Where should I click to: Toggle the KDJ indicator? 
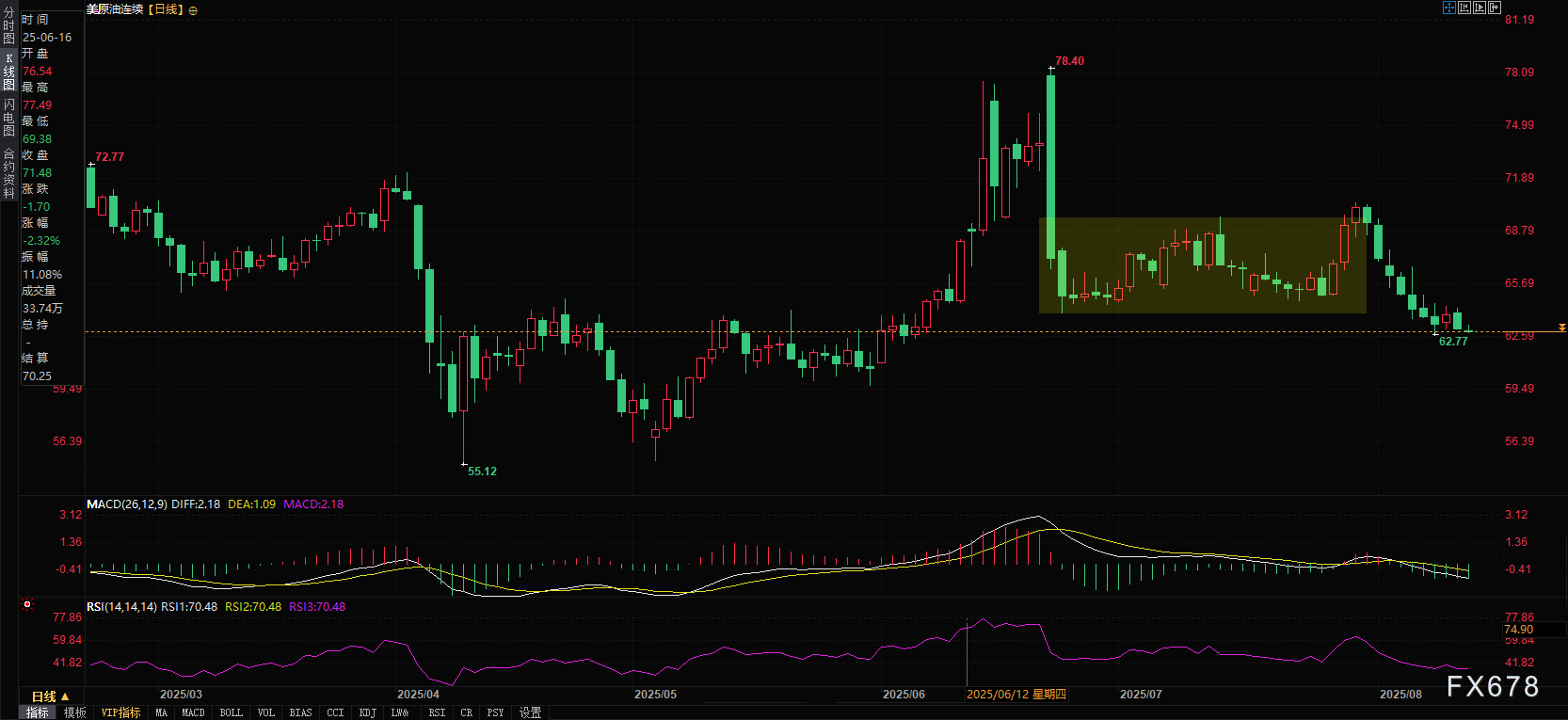(367, 712)
